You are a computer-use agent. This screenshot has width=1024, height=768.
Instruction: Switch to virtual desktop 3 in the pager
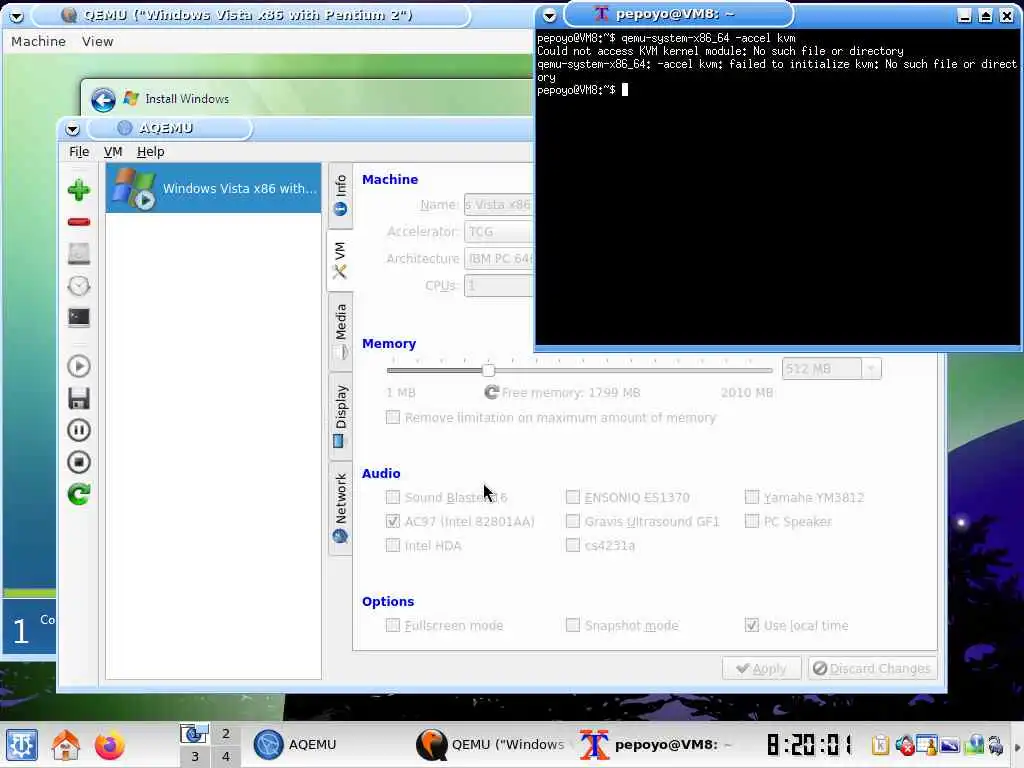tap(195, 756)
